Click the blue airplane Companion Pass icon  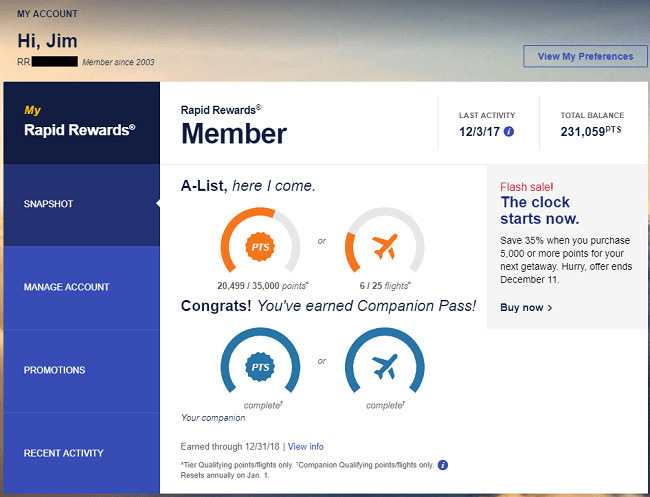point(384,367)
